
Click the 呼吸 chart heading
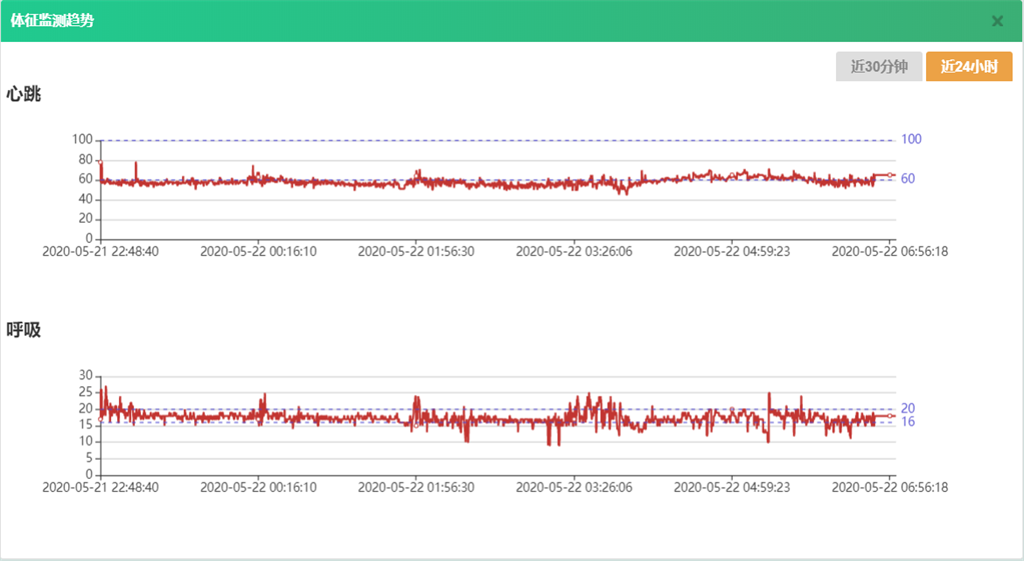coord(24,330)
